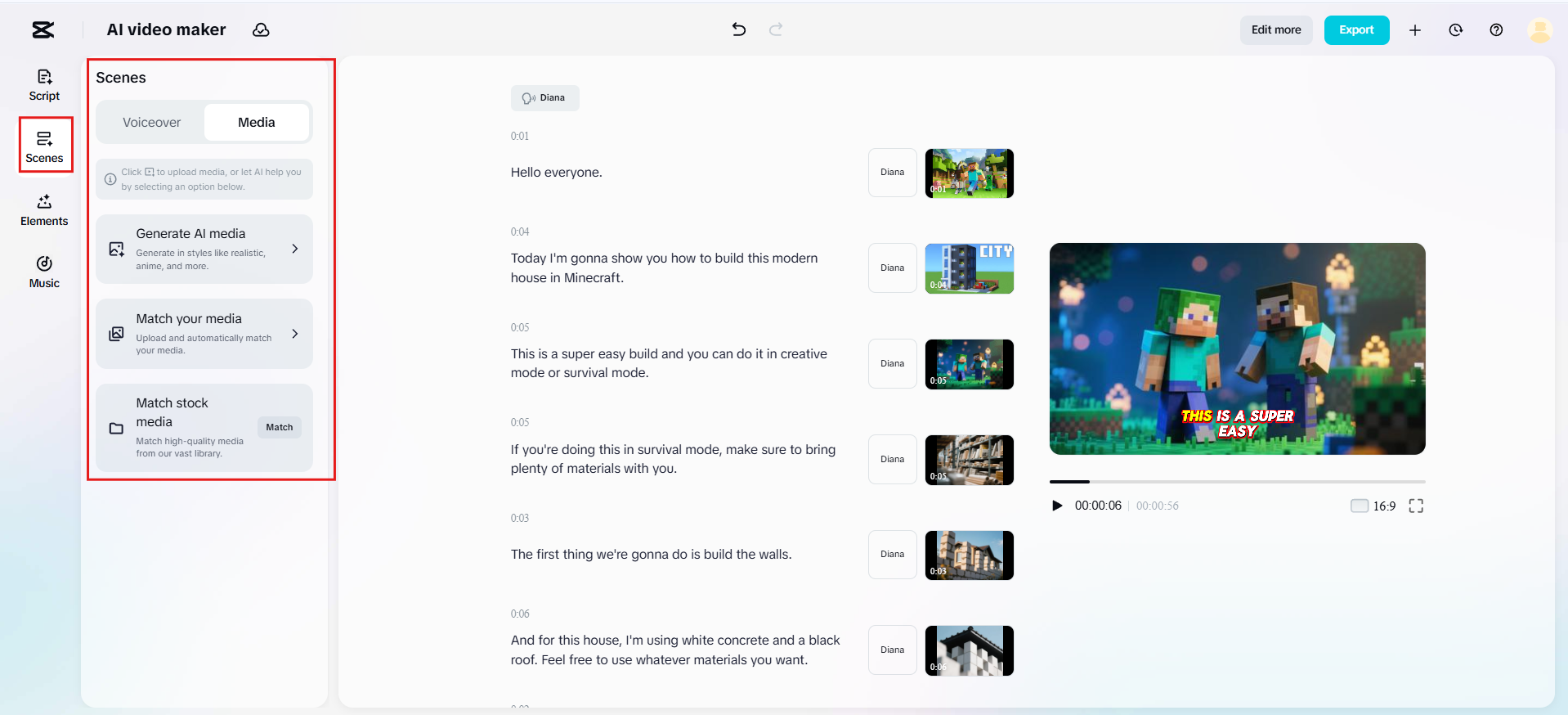This screenshot has height=715, width=1568.
Task: Open the user profile avatar
Action: pyautogui.click(x=1540, y=30)
